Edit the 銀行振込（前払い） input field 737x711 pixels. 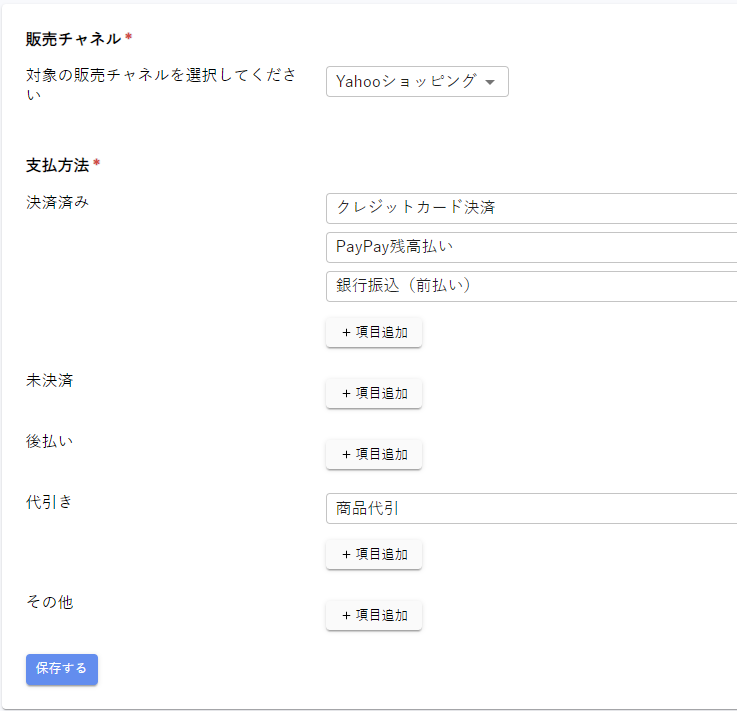point(530,286)
